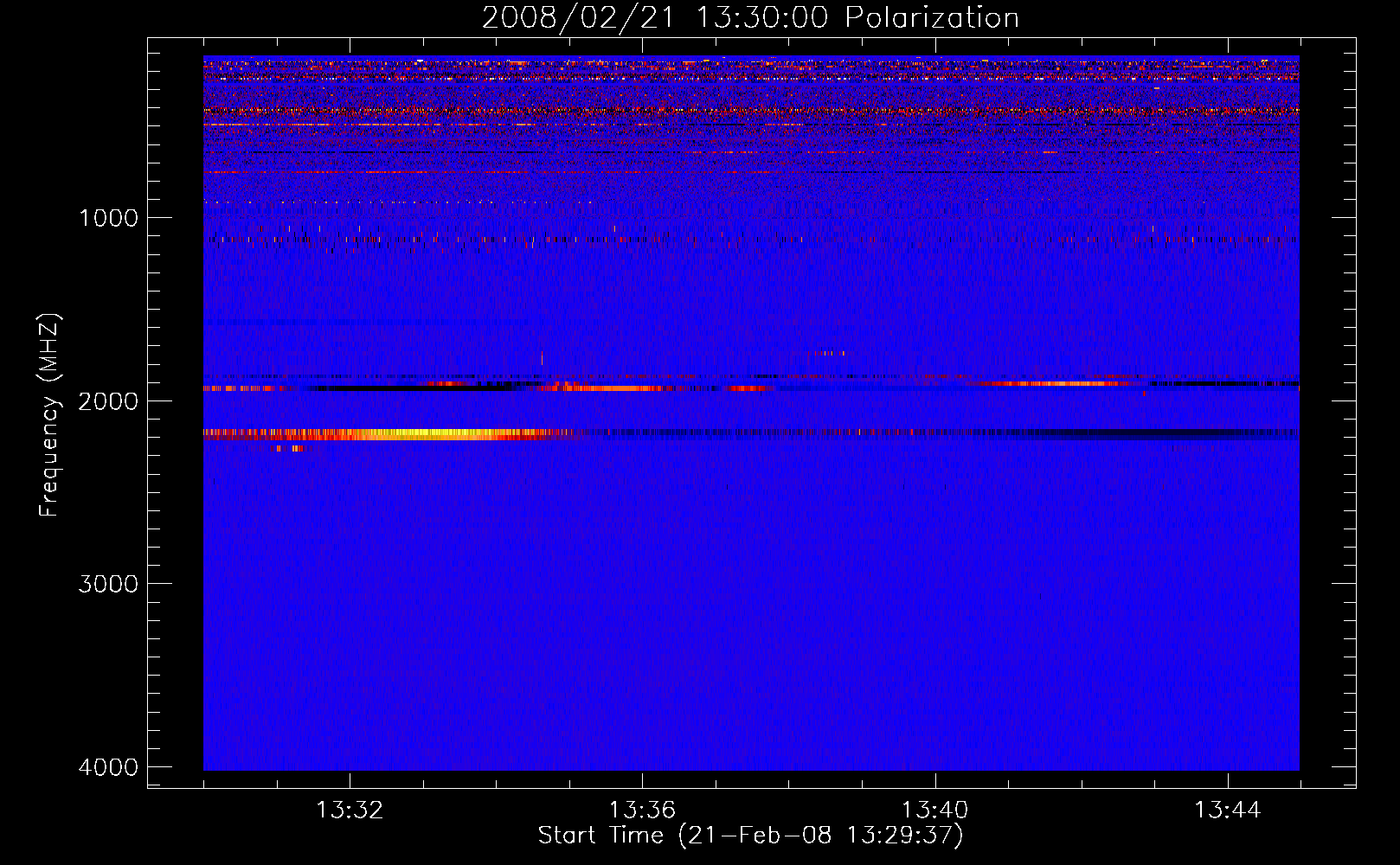The image size is (1400, 865).
Task: Select the 'Frequency (MHZ)' axis label
Action: point(49,415)
